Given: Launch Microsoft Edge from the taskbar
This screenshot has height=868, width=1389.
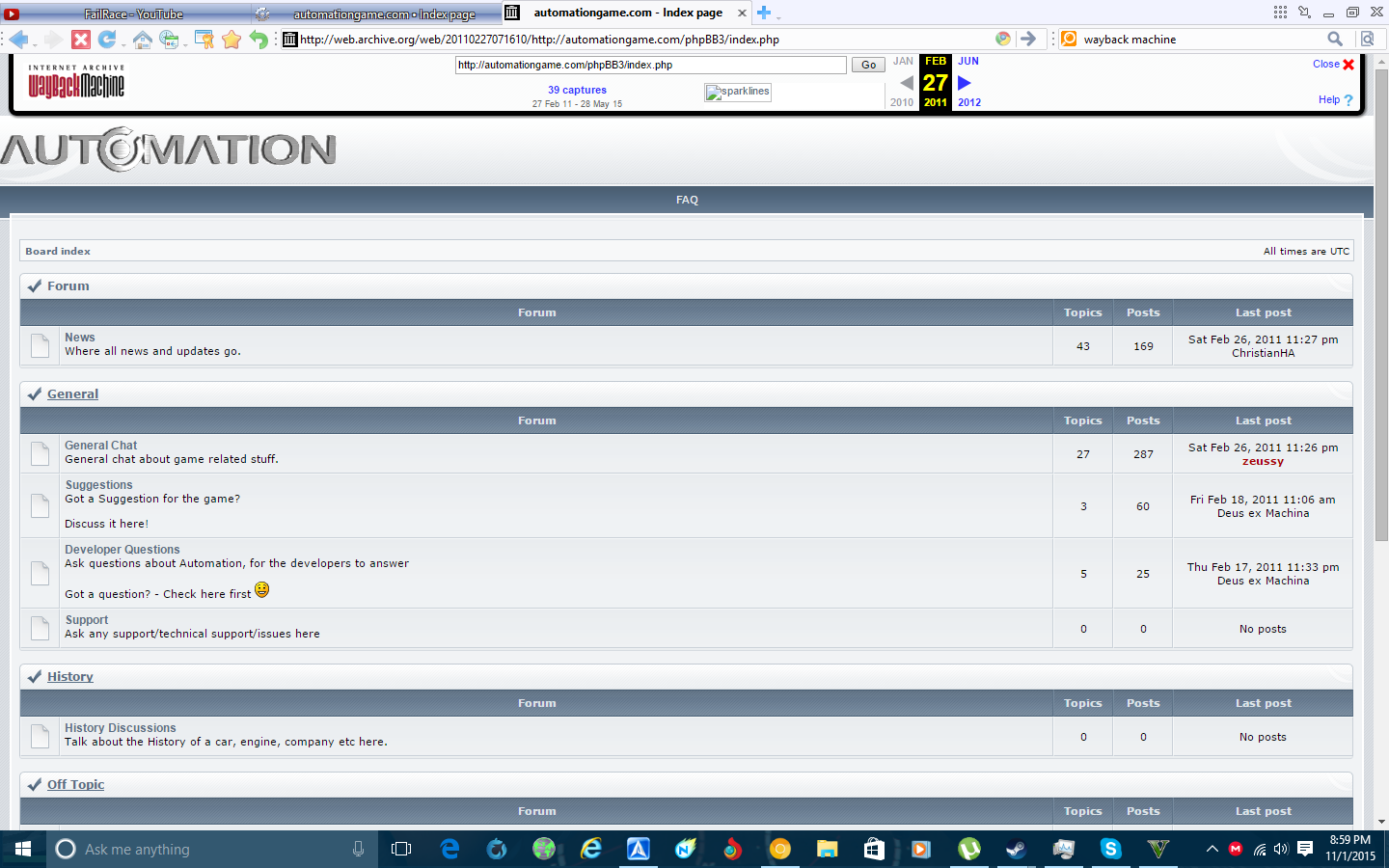Looking at the screenshot, I should click(449, 849).
